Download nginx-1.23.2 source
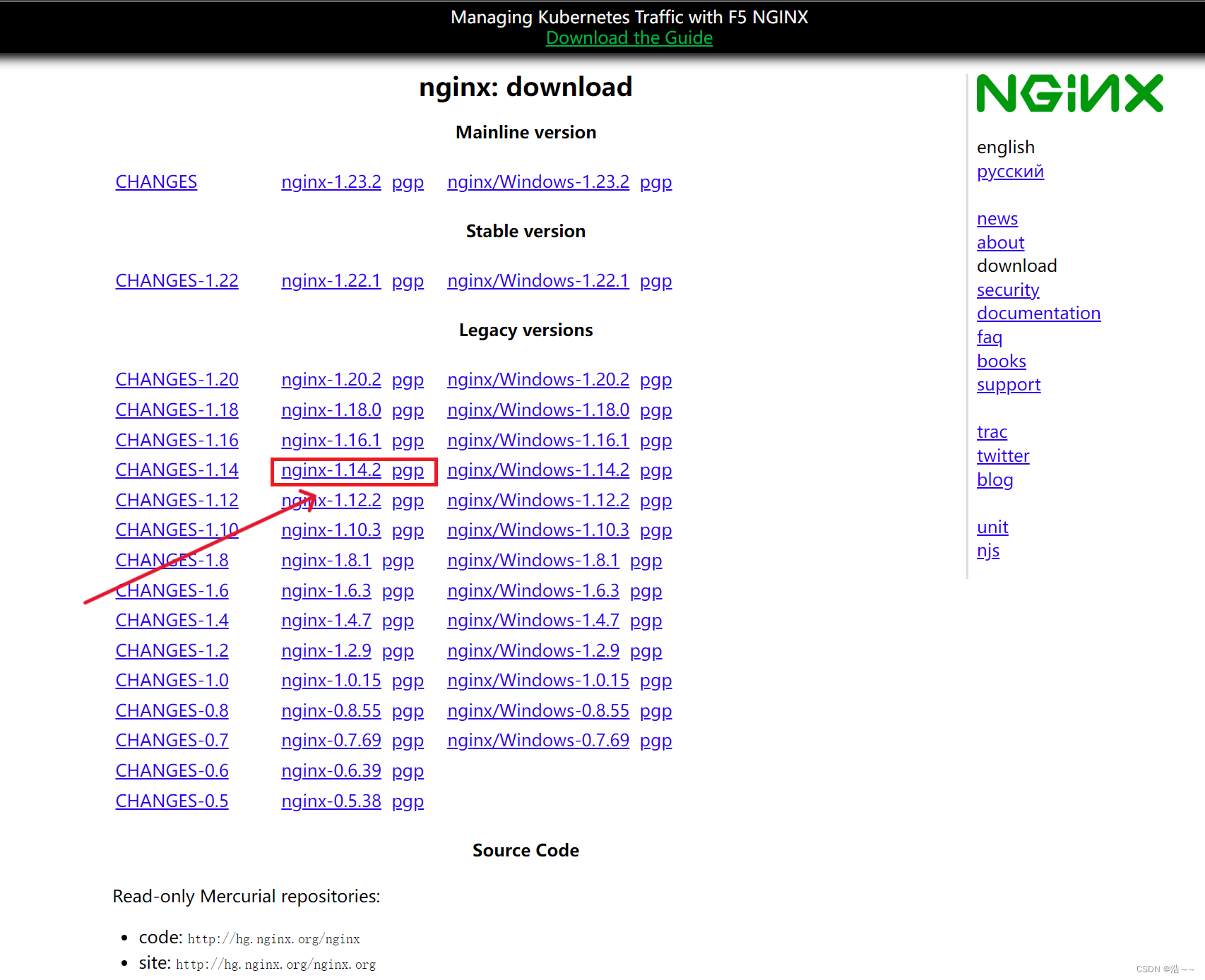 [x=331, y=181]
